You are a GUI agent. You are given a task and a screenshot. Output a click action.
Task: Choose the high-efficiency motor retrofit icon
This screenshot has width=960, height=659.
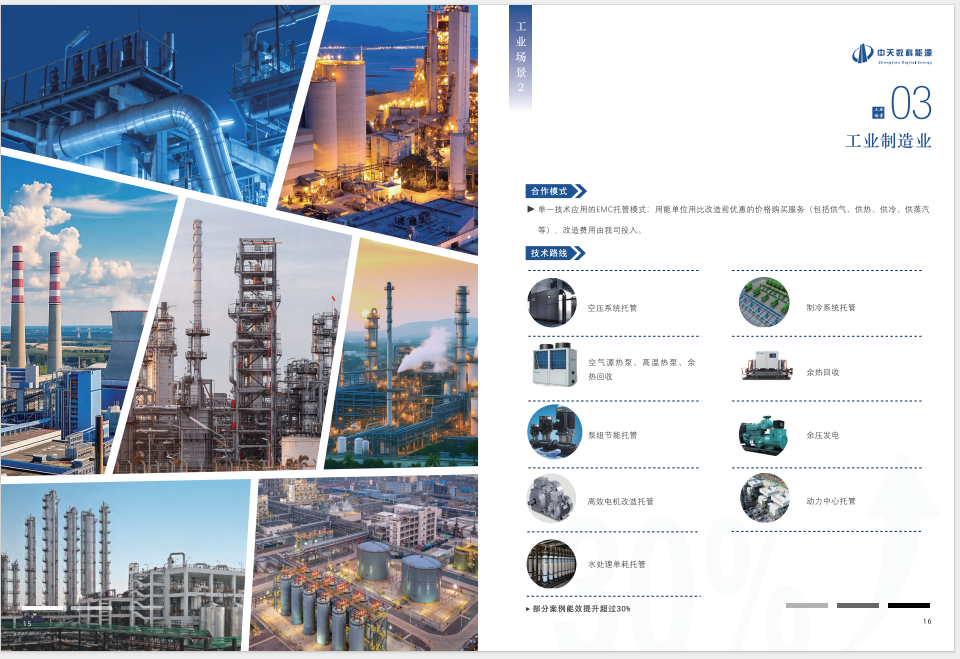[x=552, y=498]
